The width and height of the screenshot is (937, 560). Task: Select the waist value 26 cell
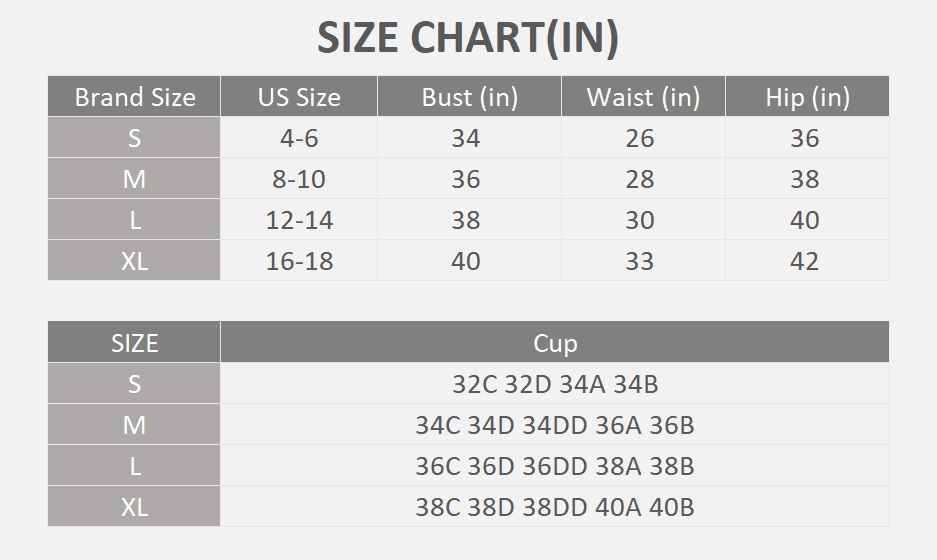[x=640, y=138]
